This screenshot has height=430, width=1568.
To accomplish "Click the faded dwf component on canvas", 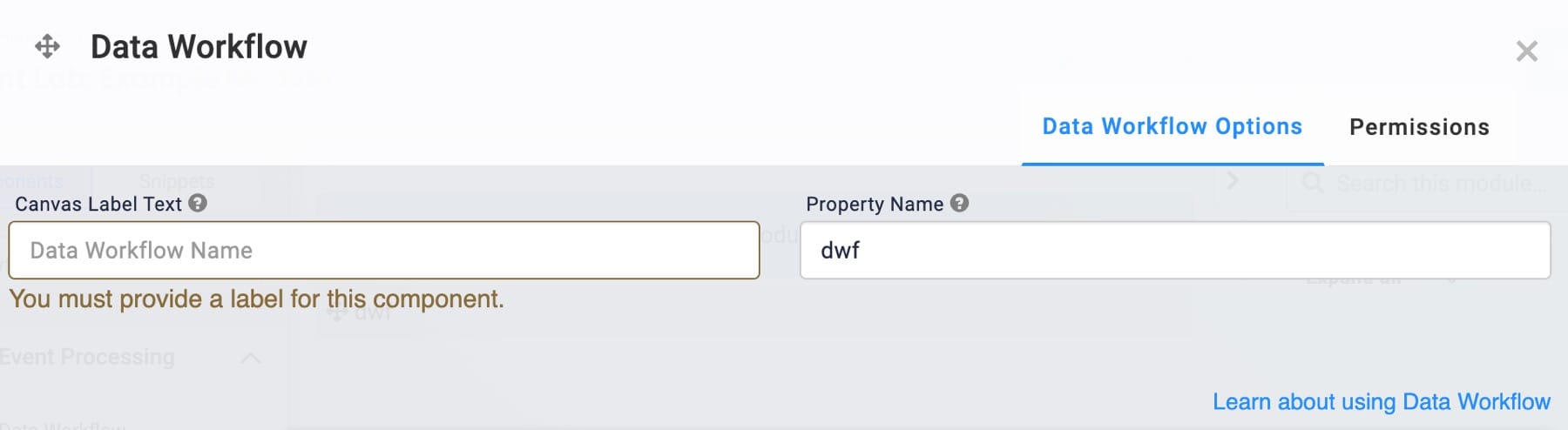I will pos(362,312).
